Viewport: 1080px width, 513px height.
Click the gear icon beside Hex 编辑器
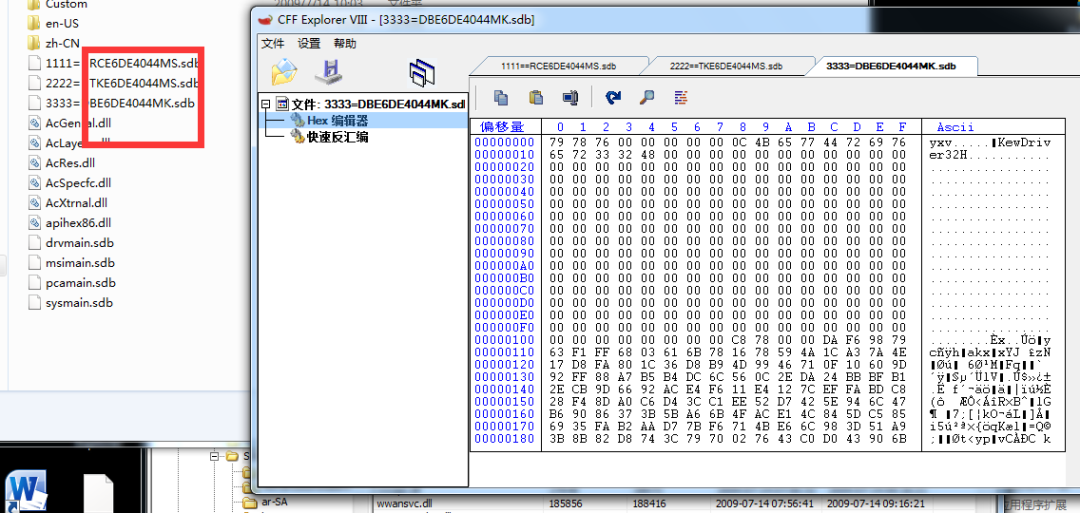(x=298, y=120)
